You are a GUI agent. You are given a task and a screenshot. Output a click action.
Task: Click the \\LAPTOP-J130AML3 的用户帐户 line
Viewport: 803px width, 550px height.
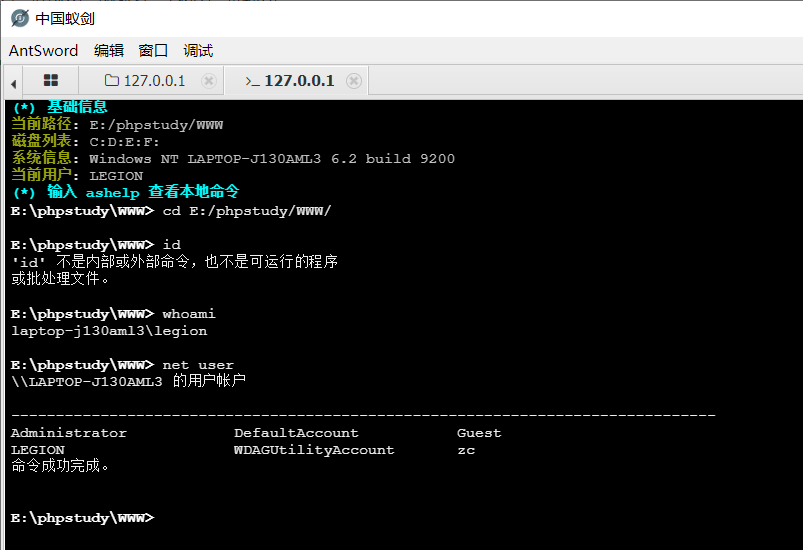[129, 381]
